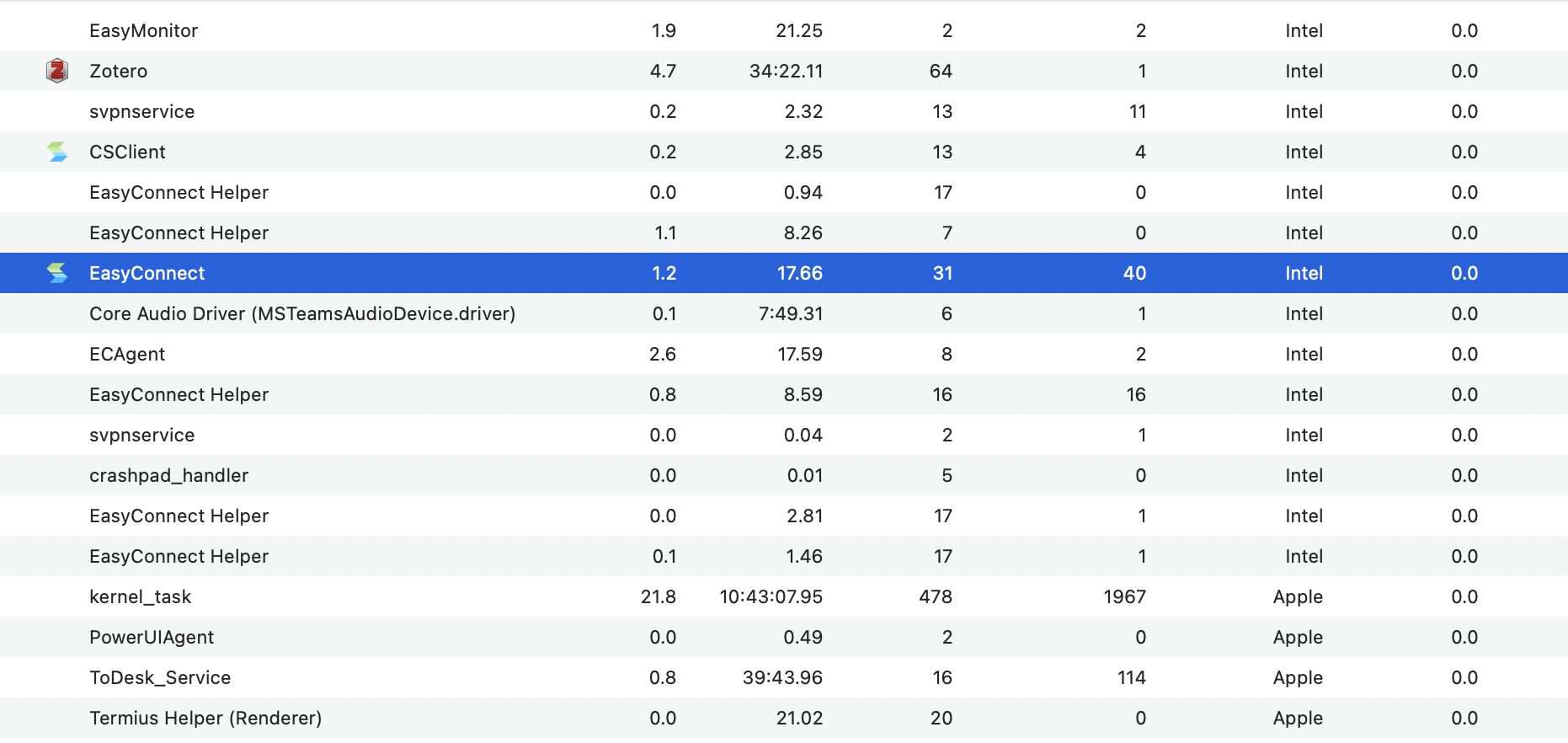This screenshot has height=743, width=1568.
Task: Select the CSClient process name
Action: click(x=128, y=152)
